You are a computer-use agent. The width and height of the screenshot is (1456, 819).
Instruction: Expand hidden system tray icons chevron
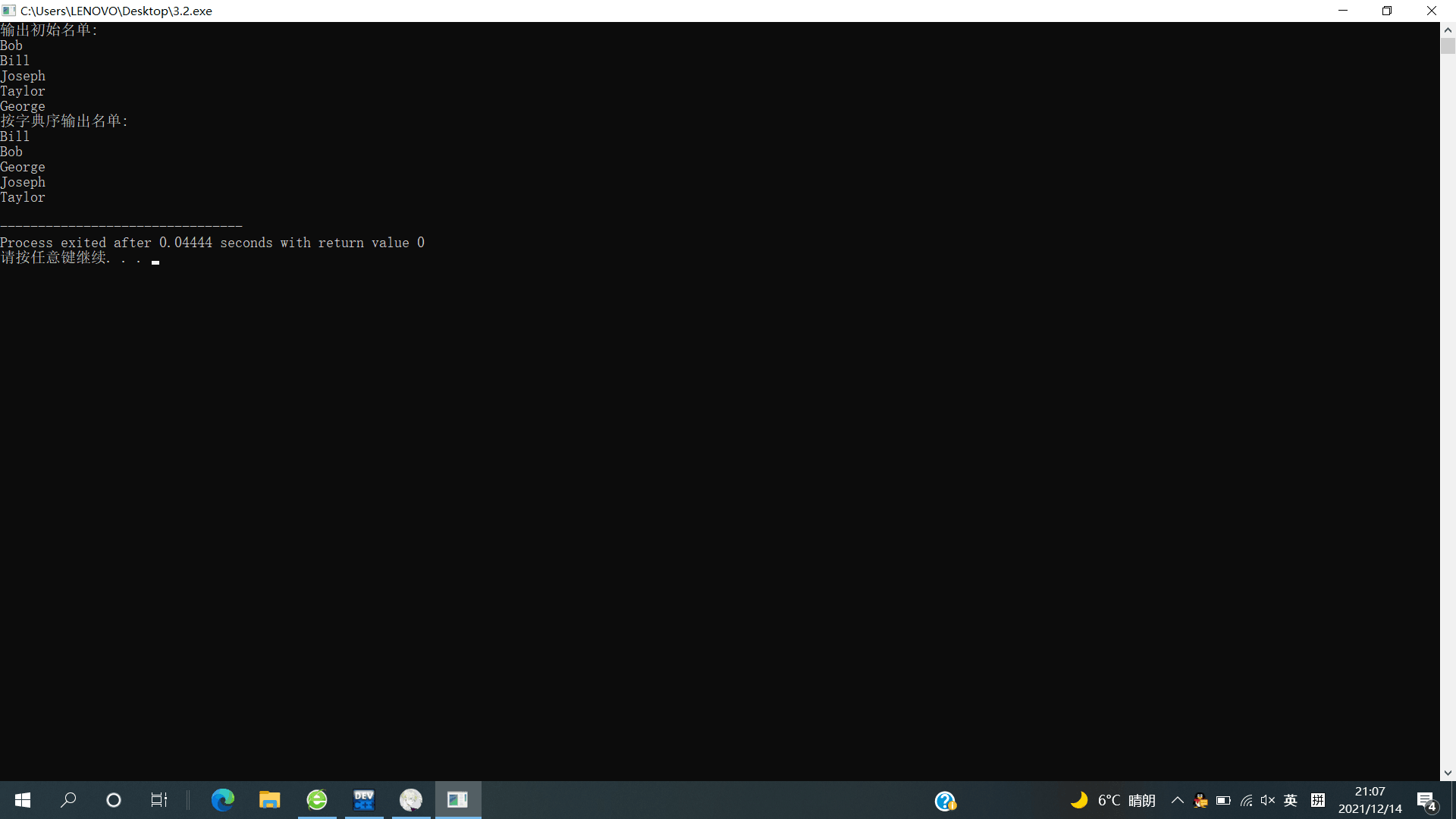click(x=1178, y=801)
